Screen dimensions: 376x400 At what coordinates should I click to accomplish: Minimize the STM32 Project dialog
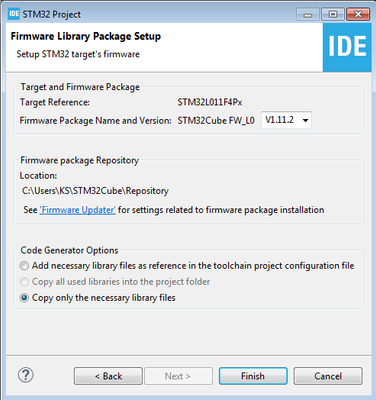point(308,15)
